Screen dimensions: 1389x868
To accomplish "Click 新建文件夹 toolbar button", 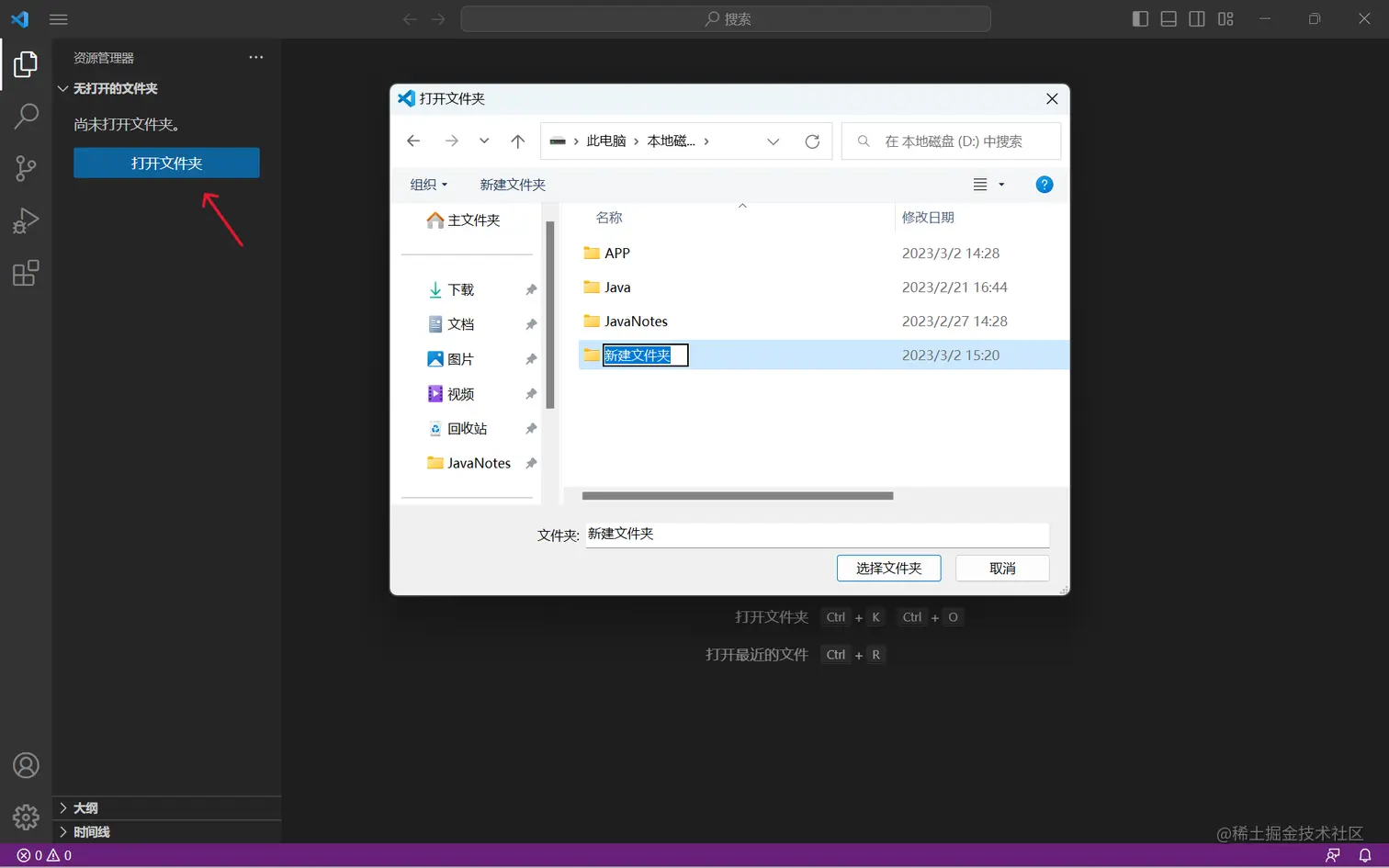I will coord(513,185).
